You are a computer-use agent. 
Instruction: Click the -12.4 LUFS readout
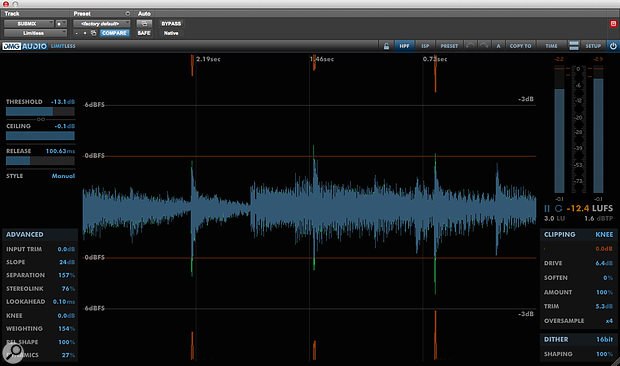[590, 208]
